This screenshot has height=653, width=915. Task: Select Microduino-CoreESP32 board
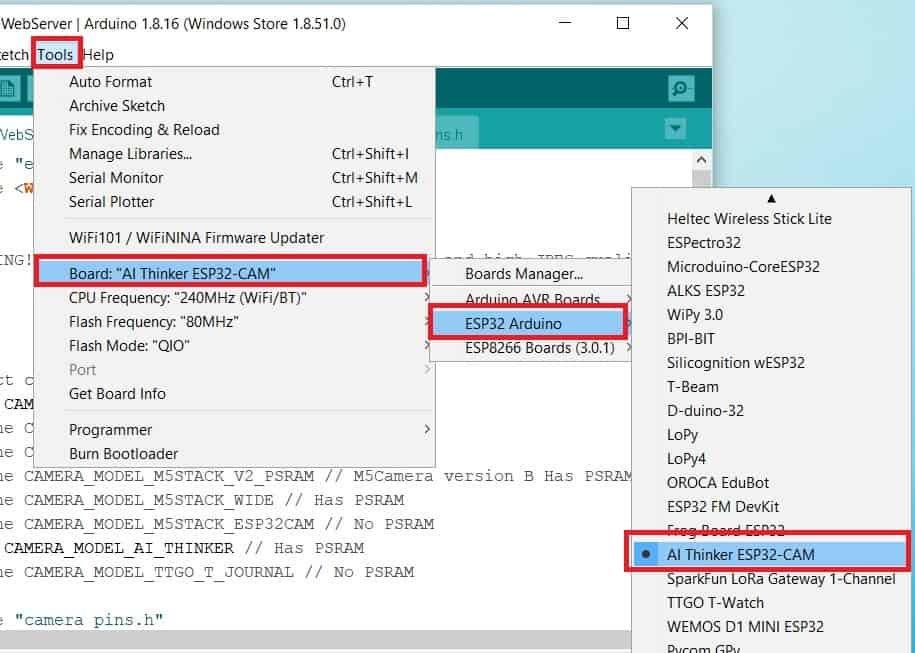coord(771,266)
